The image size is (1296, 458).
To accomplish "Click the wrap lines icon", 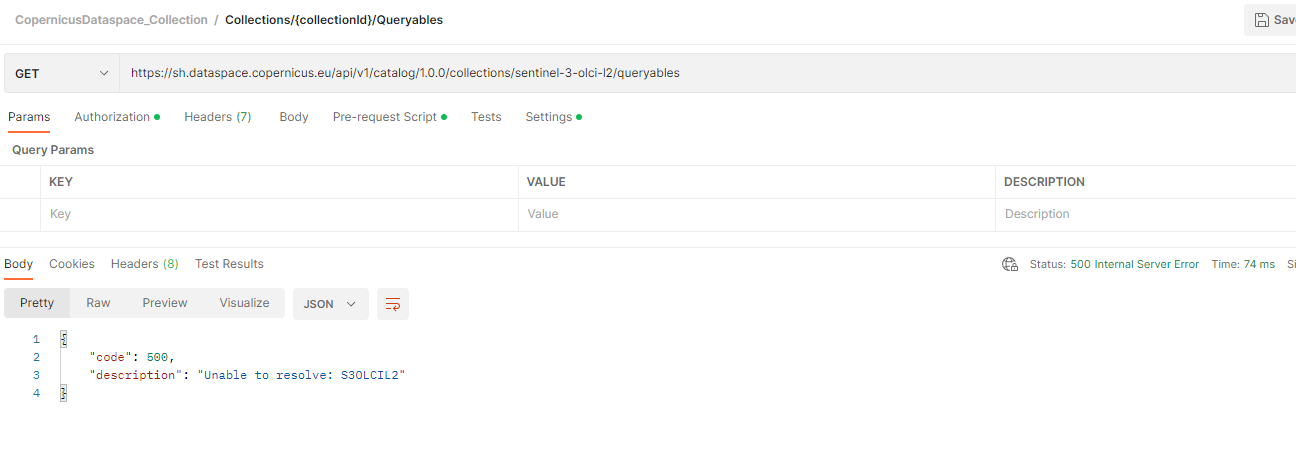I will [x=393, y=304].
